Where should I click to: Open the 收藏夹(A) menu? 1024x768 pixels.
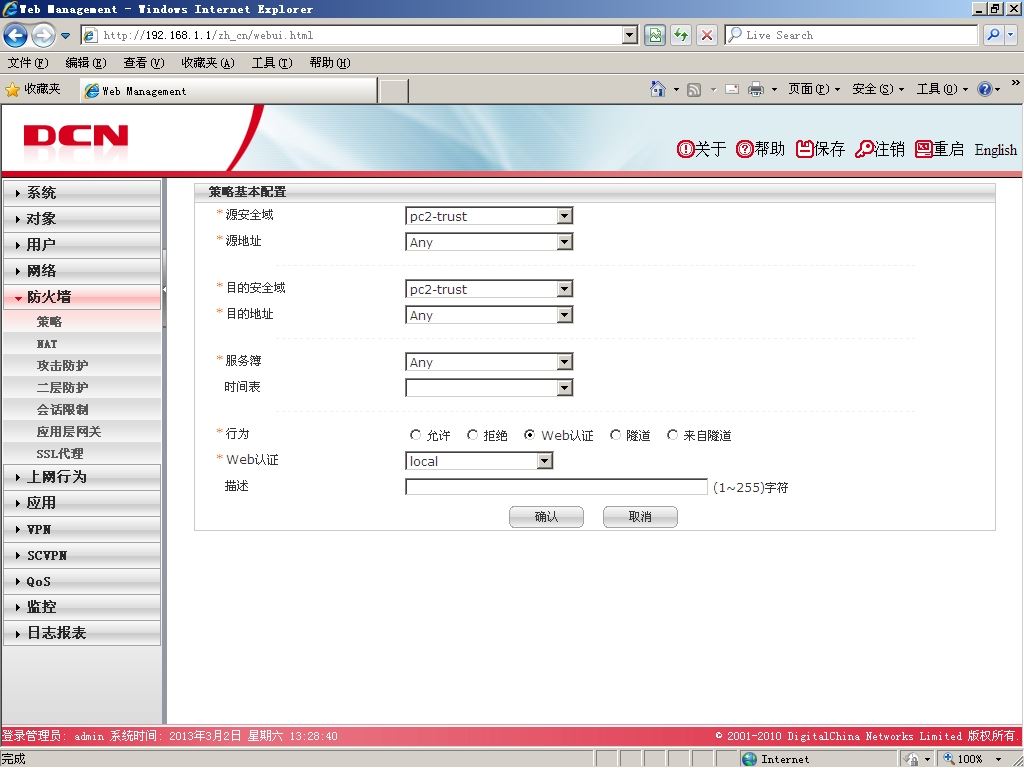click(208, 63)
